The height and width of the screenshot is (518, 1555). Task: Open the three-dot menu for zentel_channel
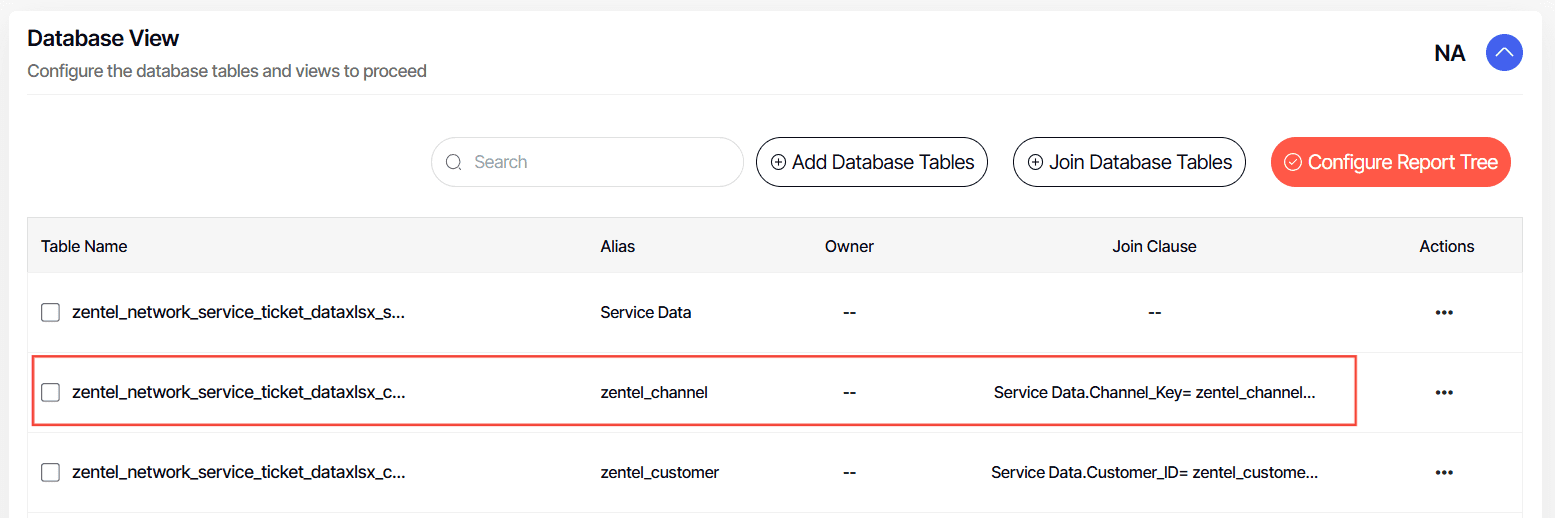pos(1444,393)
